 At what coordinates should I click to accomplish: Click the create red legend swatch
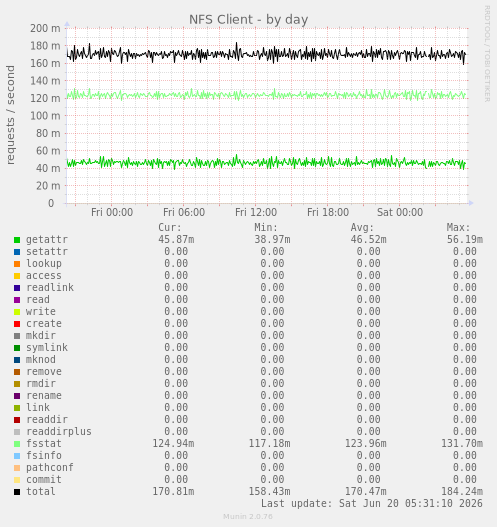point(17,324)
